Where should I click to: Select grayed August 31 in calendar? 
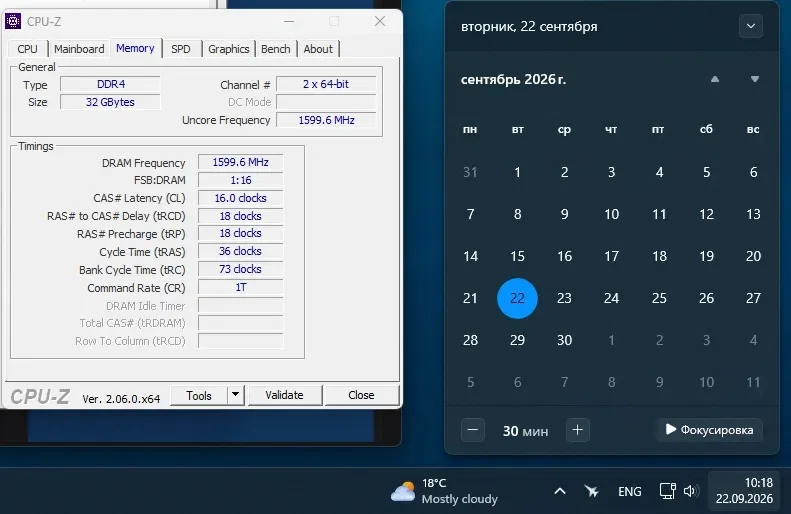[470, 173]
